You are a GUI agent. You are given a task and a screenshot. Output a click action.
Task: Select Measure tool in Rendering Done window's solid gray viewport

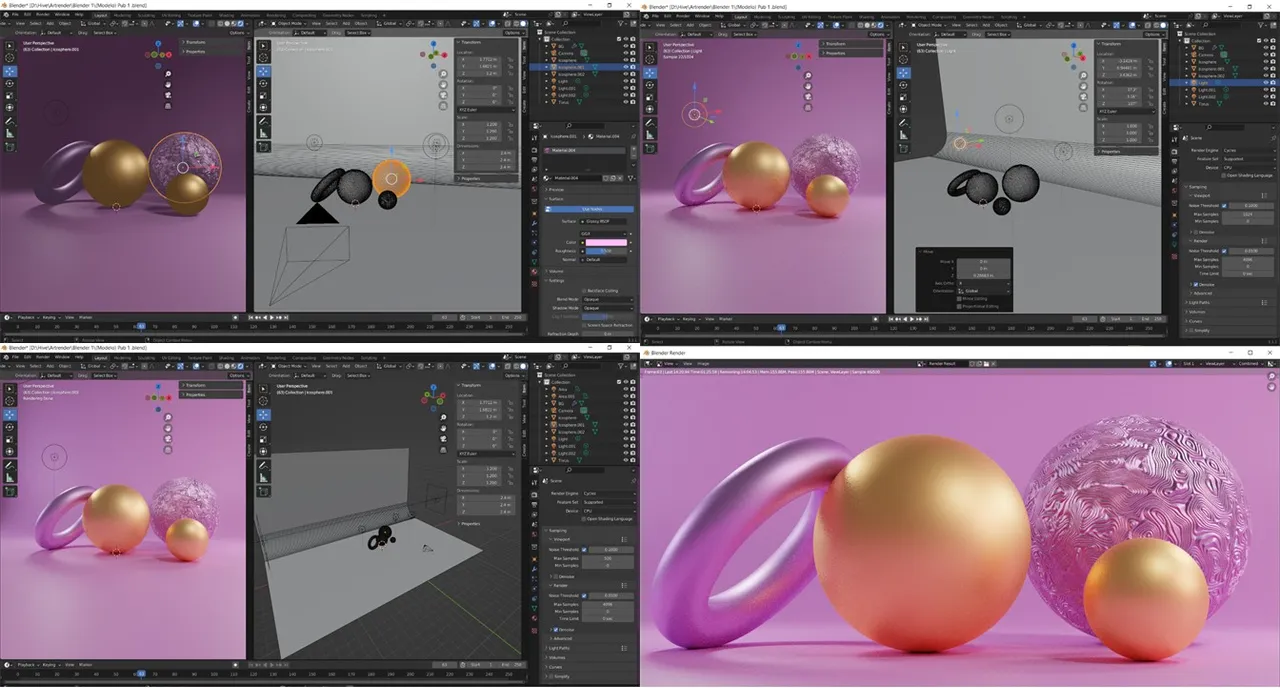tap(262, 476)
